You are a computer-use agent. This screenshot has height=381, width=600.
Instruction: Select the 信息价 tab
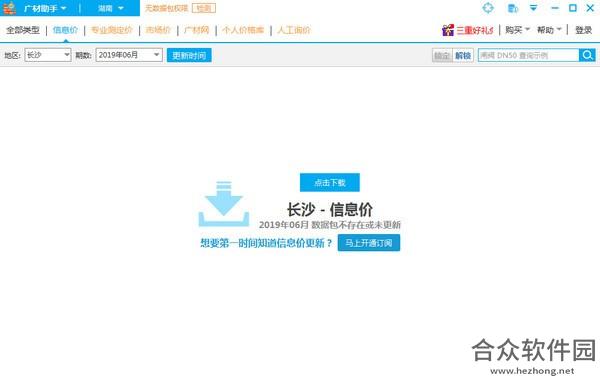(x=65, y=30)
